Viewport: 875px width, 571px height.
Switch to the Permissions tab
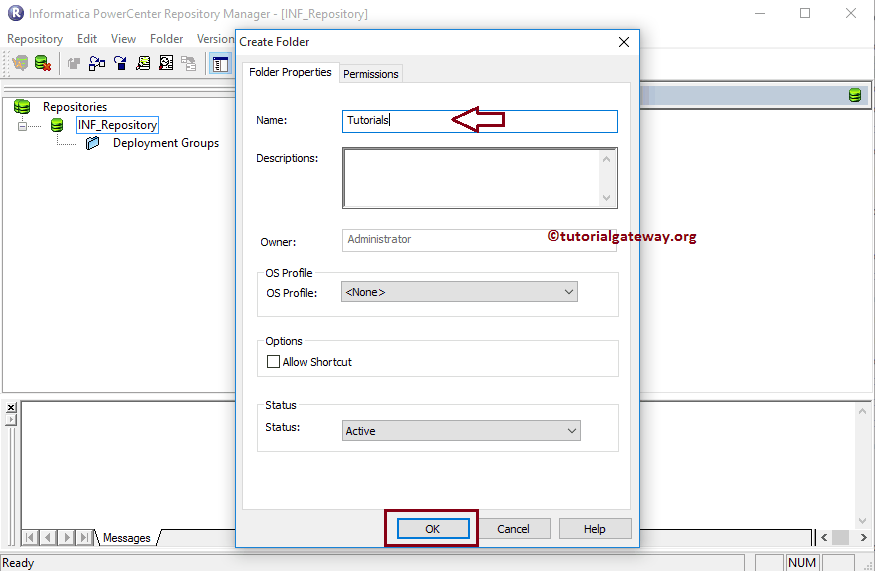coord(371,74)
